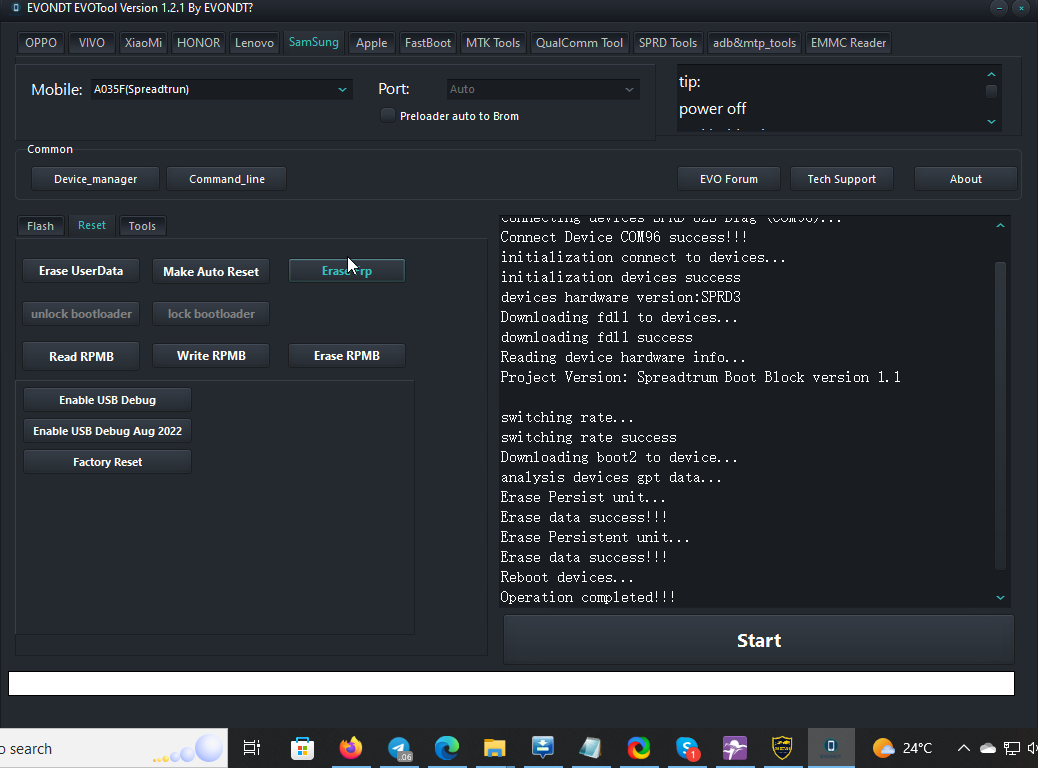Open the QualComm Tool tab
The image size is (1038, 768).
[x=579, y=43]
